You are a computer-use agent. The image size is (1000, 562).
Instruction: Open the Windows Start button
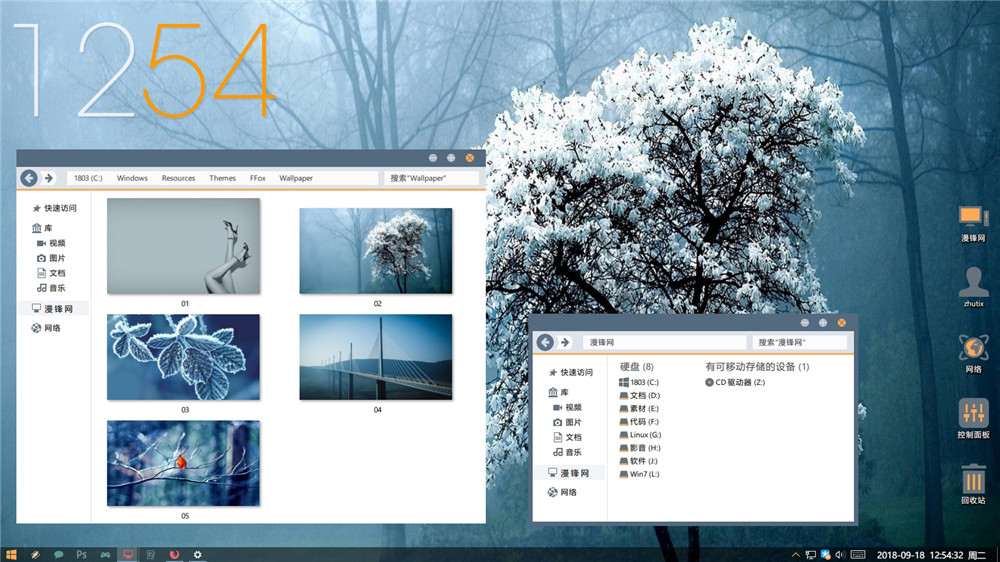point(11,554)
